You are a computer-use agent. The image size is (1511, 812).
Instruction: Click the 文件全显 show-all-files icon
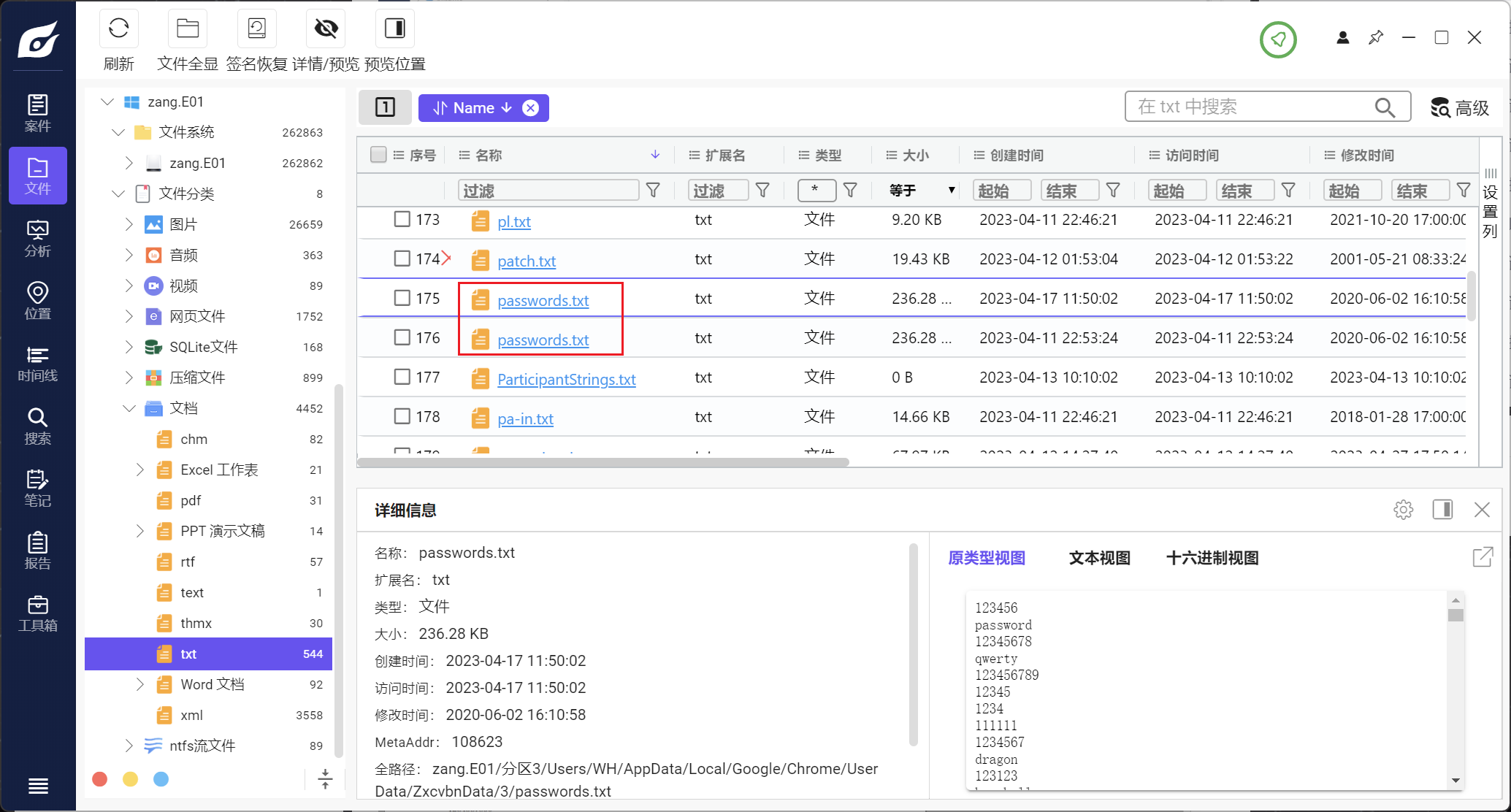(x=188, y=28)
